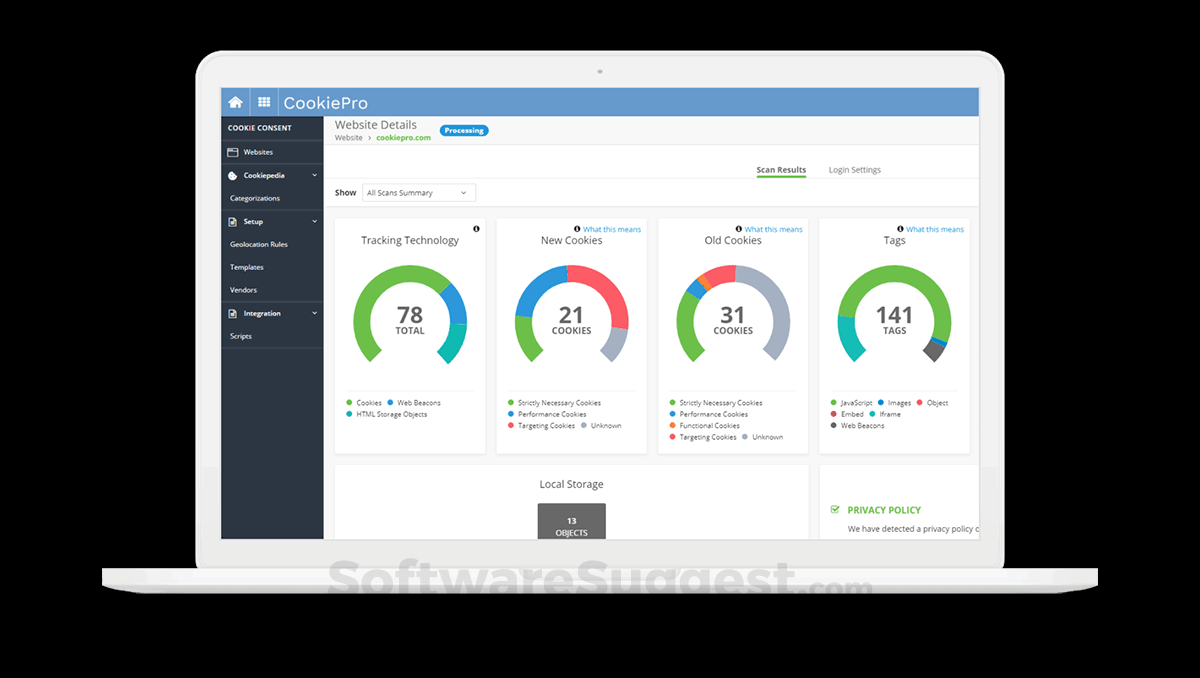Click the Cookiepedia cookie icon
The image size is (1200, 678).
[233, 175]
